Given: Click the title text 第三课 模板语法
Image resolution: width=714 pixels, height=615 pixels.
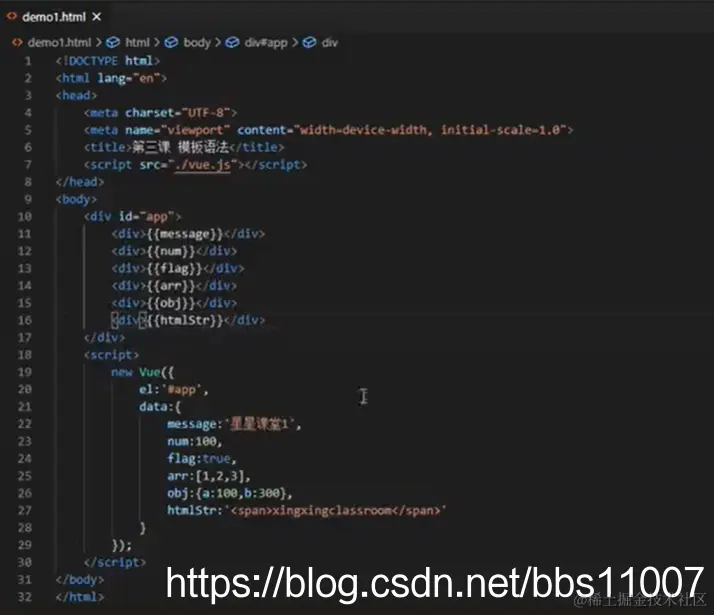Looking at the screenshot, I should click(x=180, y=147).
